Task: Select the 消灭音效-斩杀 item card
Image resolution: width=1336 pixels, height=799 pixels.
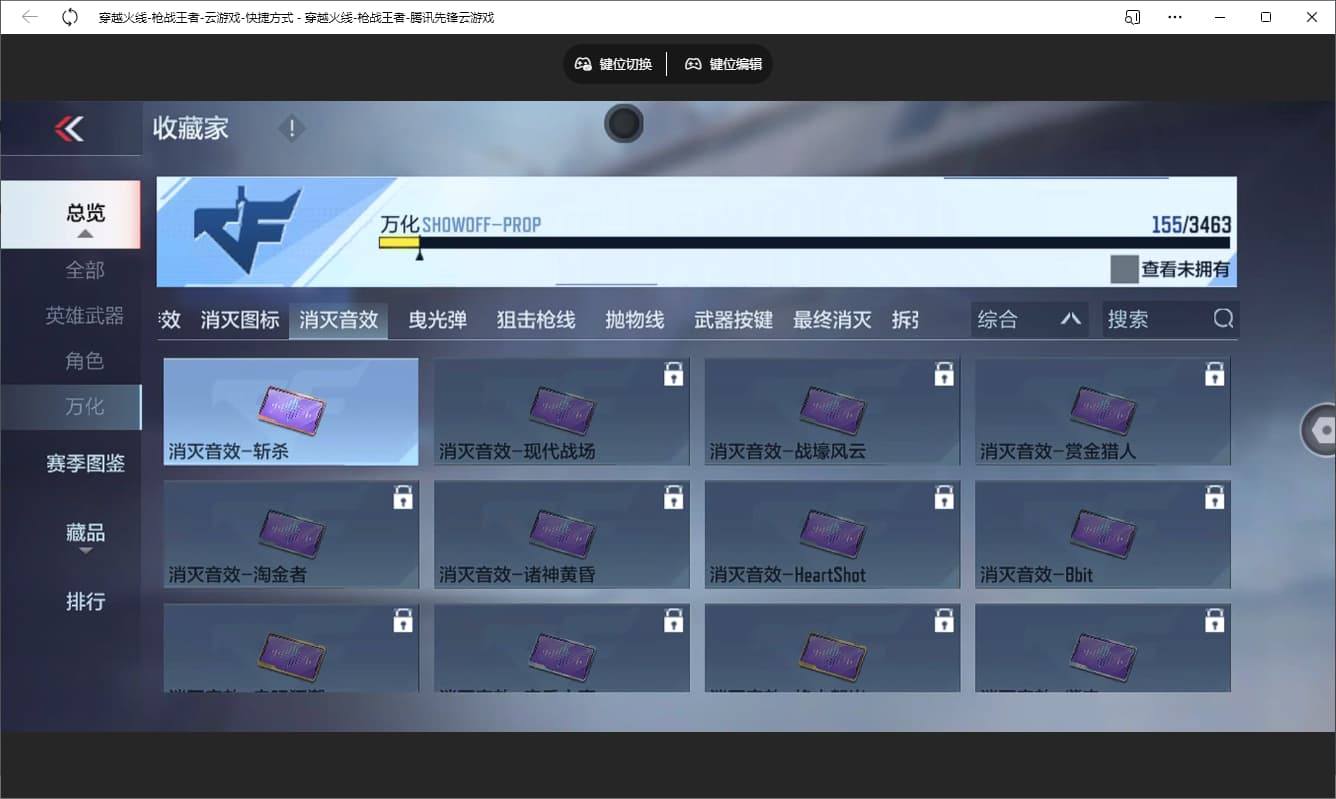Action: [291, 410]
